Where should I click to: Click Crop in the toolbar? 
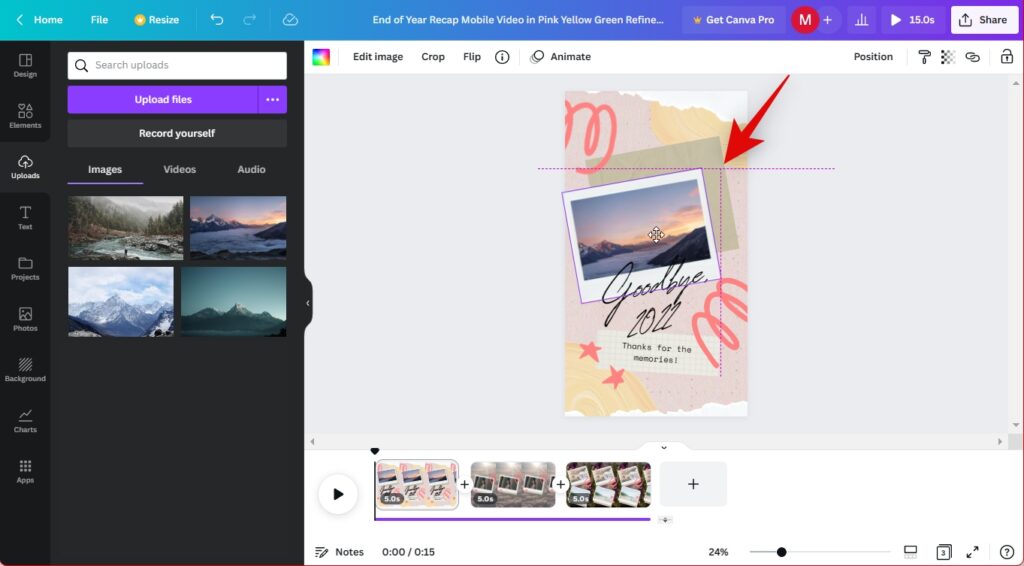(433, 57)
